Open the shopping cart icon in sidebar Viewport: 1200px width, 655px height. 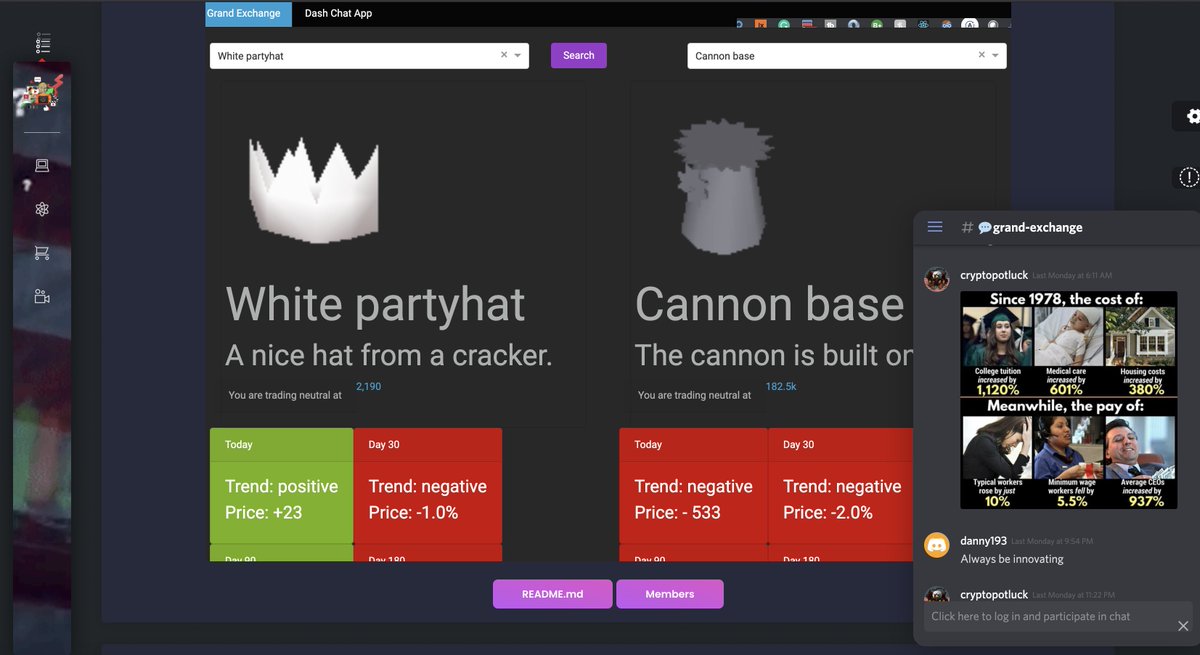click(x=42, y=253)
